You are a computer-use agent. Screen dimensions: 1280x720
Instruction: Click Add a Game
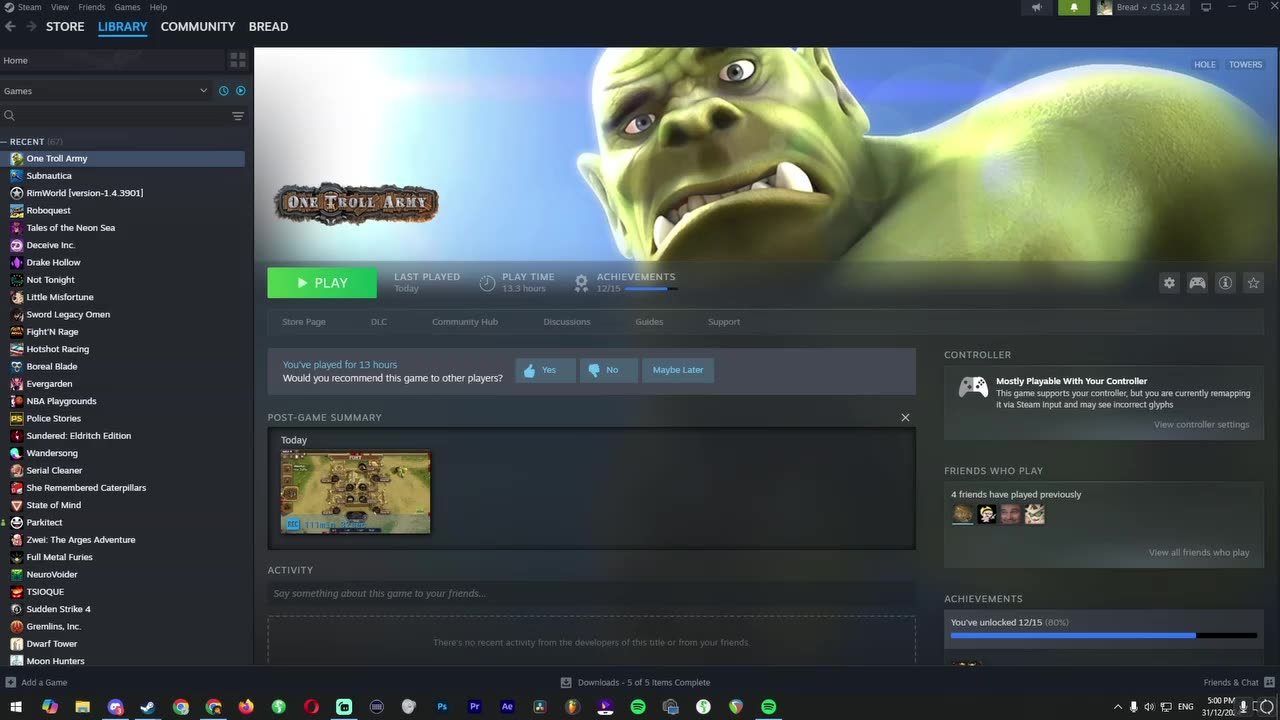36,682
